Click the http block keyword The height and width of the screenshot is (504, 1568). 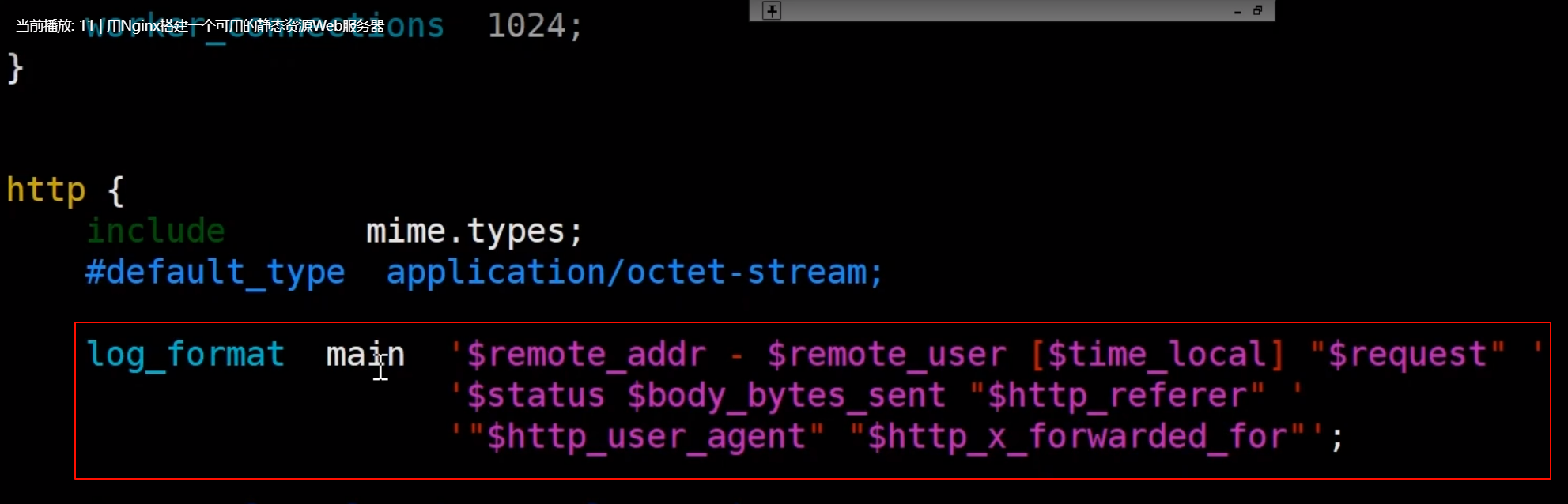click(x=46, y=190)
